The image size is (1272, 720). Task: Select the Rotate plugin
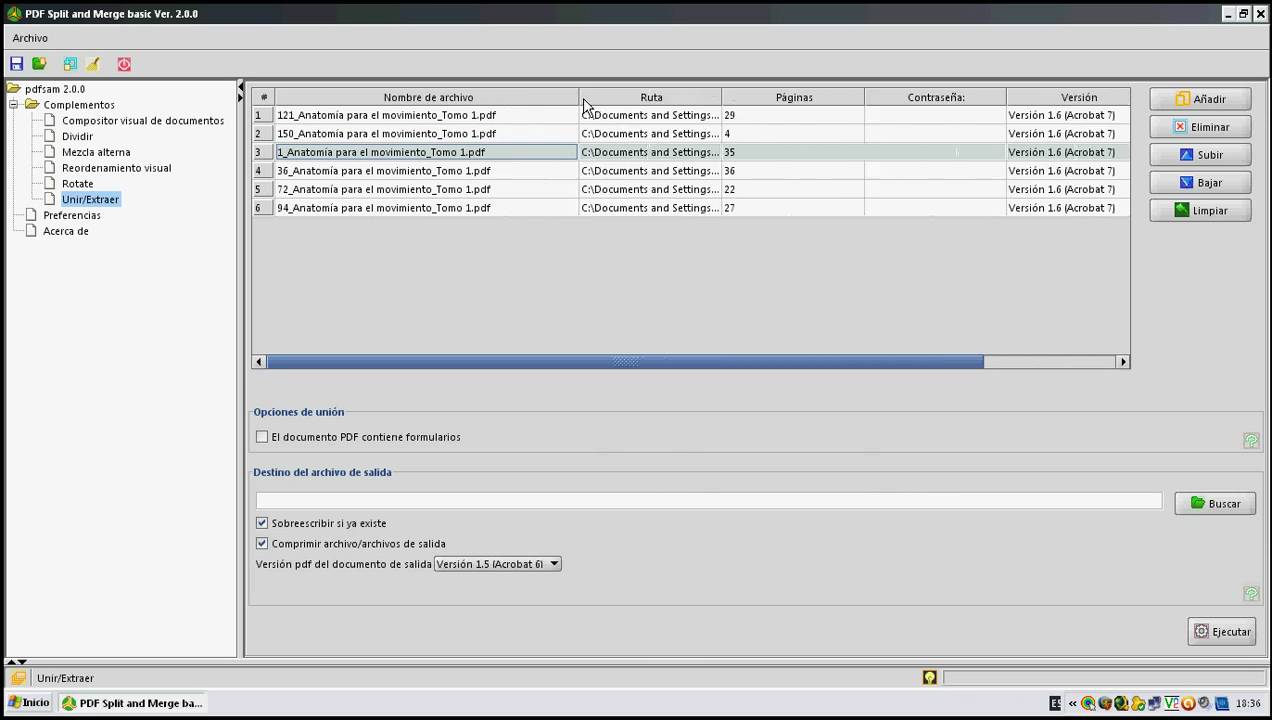pyautogui.click(x=77, y=183)
